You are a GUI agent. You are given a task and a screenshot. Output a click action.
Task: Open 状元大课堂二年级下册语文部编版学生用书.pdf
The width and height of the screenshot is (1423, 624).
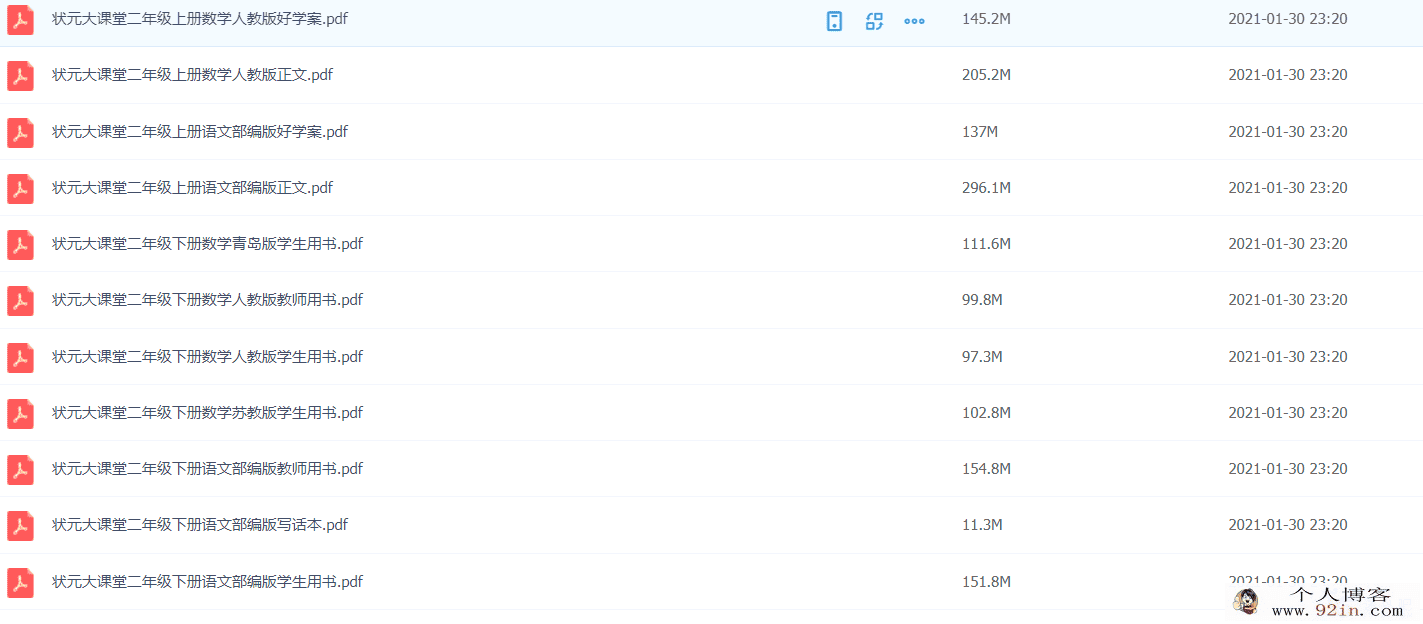click(207, 581)
